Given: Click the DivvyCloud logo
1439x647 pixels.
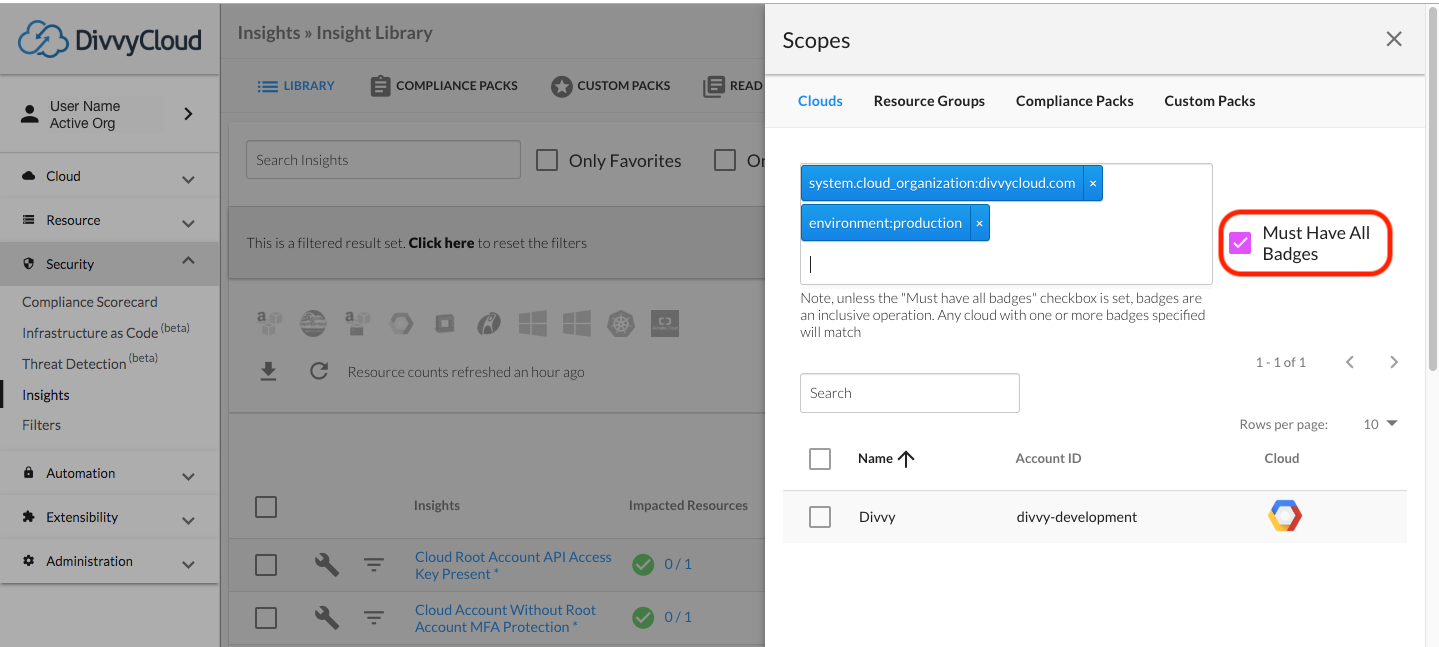Looking at the screenshot, I should (x=110, y=39).
